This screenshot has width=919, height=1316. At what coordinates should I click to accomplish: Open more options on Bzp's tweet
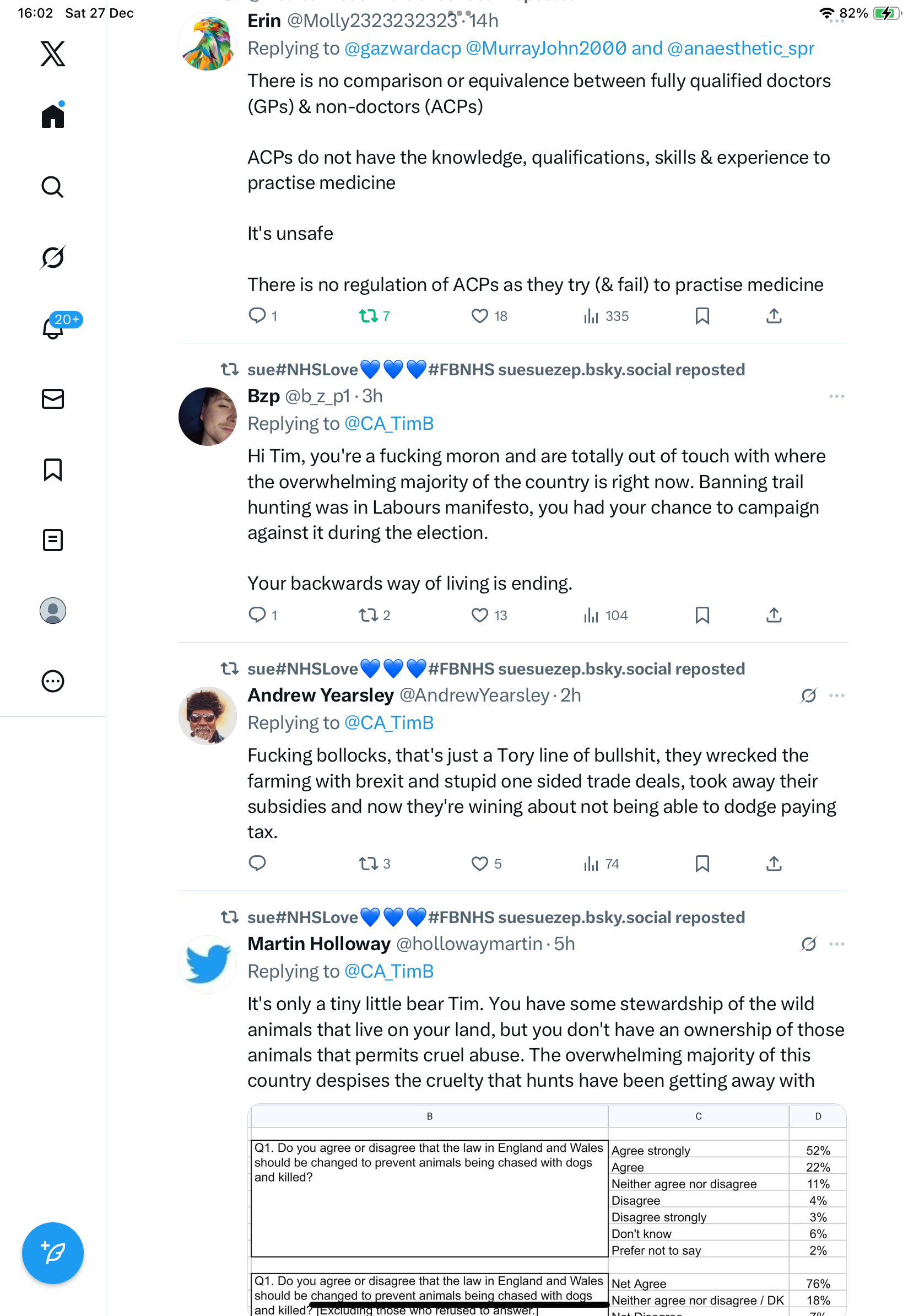pos(836,396)
